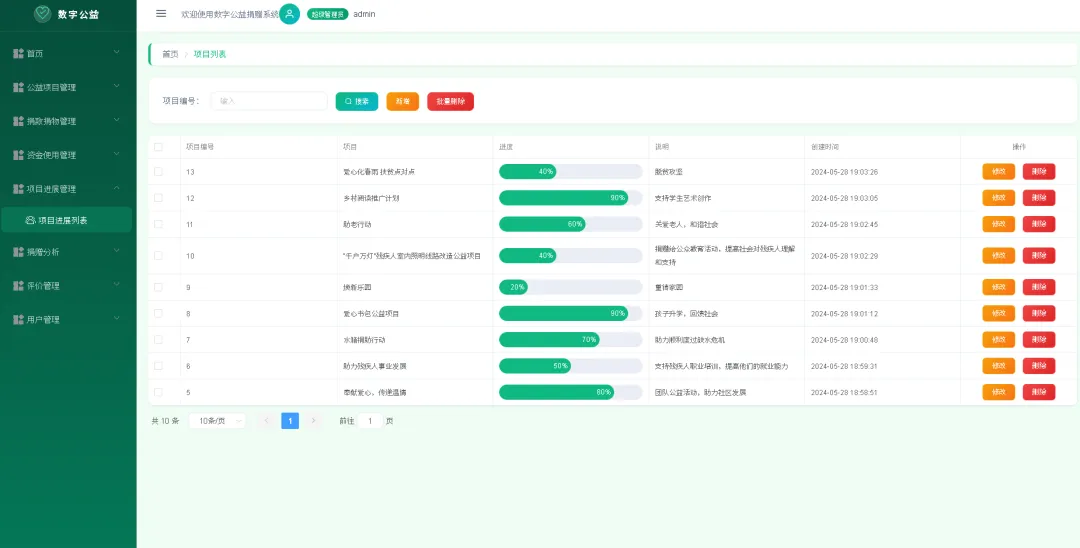Click the 用户管理 sidebar icon
The width and height of the screenshot is (1080, 548).
point(19,319)
